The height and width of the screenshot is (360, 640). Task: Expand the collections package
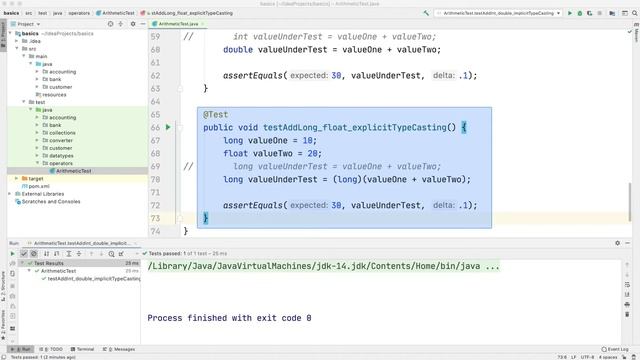[37, 133]
